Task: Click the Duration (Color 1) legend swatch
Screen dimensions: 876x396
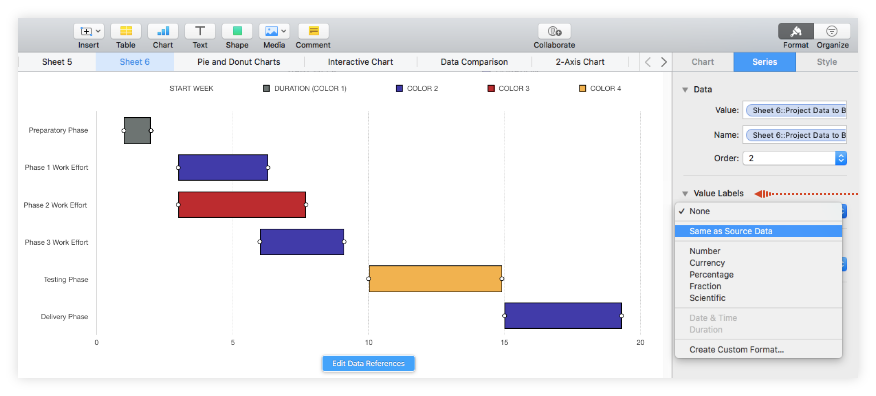Action: 266,89
